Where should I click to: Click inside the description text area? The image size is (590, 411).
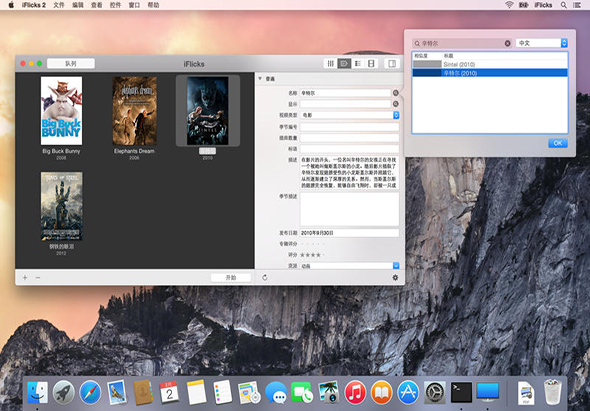click(x=349, y=173)
